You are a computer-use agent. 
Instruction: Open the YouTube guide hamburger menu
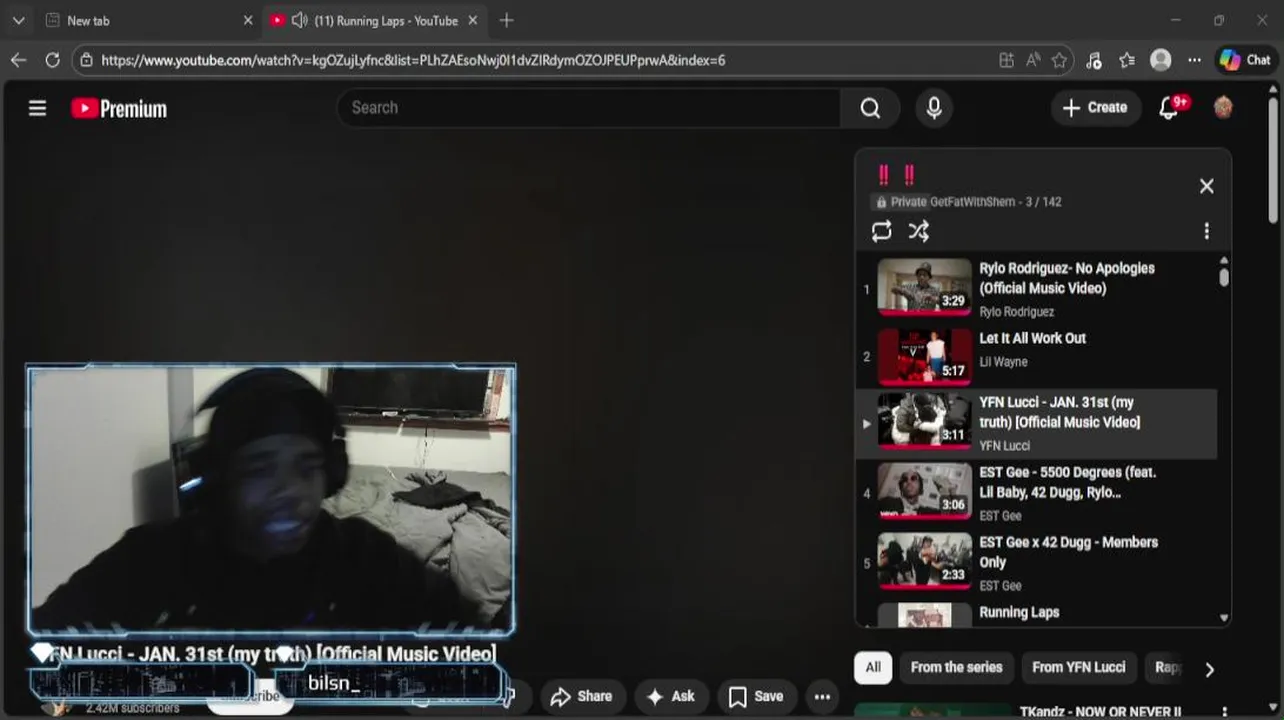click(37, 108)
